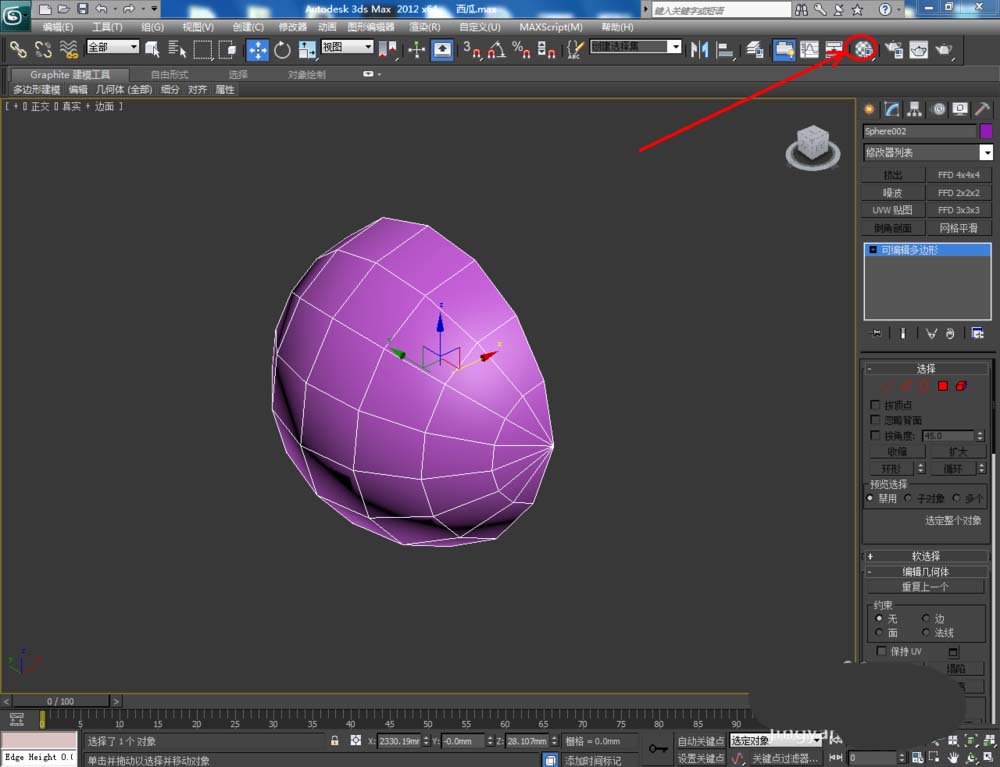Viewport: 1000px width, 767px height.
Task: Click the purple object color swatch
Action: click(986, 131)
